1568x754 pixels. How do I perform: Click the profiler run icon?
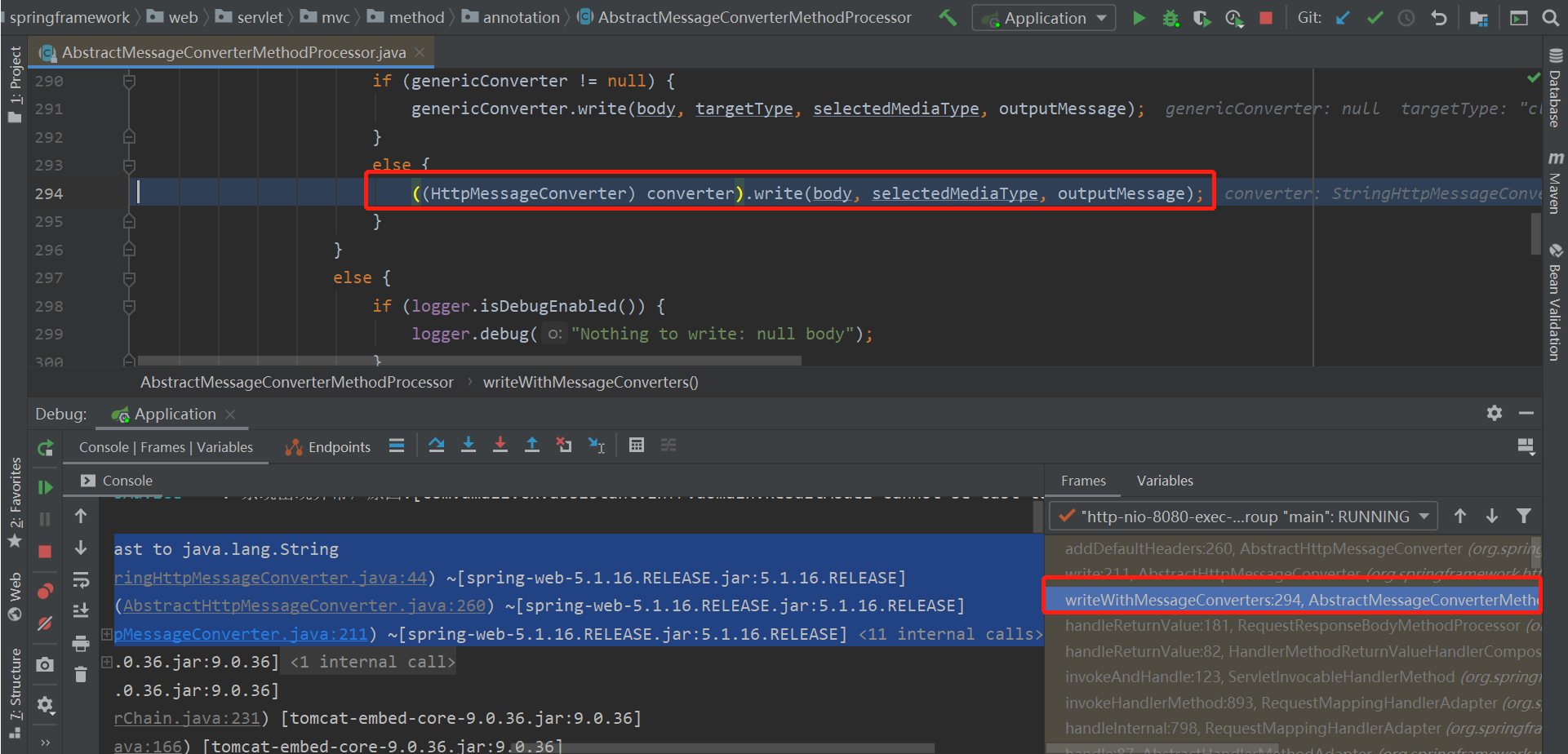tap(1234, 18)
